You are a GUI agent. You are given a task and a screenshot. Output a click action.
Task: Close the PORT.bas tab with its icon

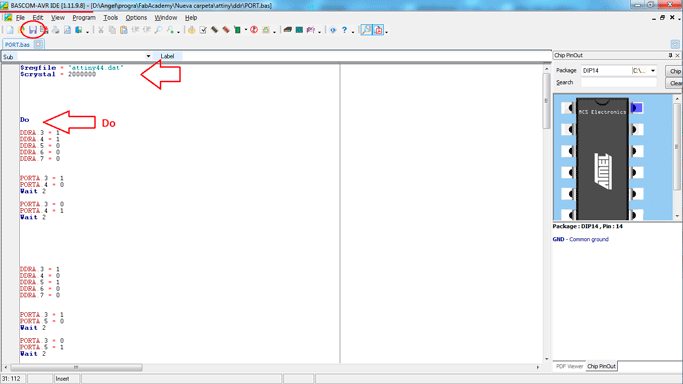tap(38, 44)
